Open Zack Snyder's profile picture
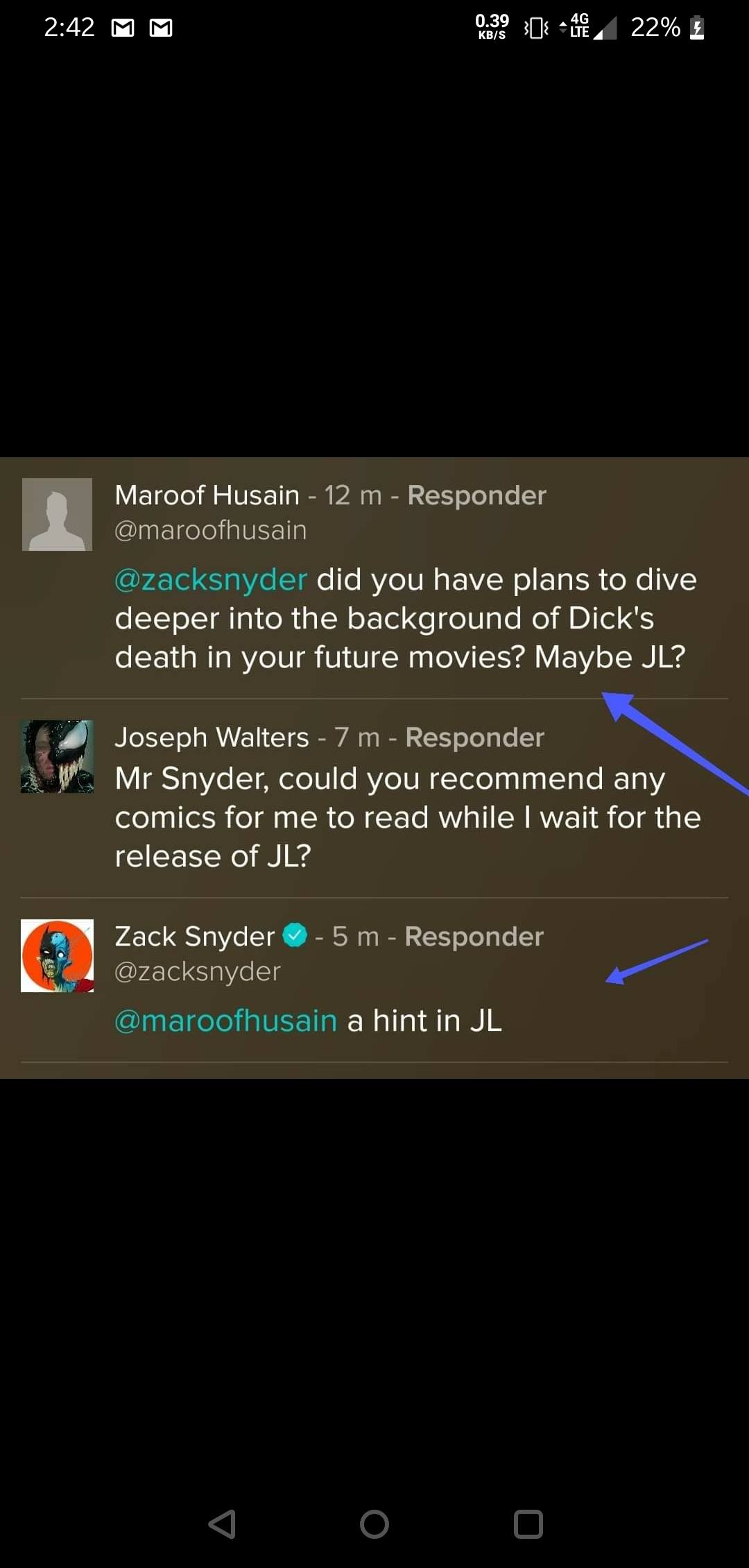749x1568 pixels. point(57,955)
